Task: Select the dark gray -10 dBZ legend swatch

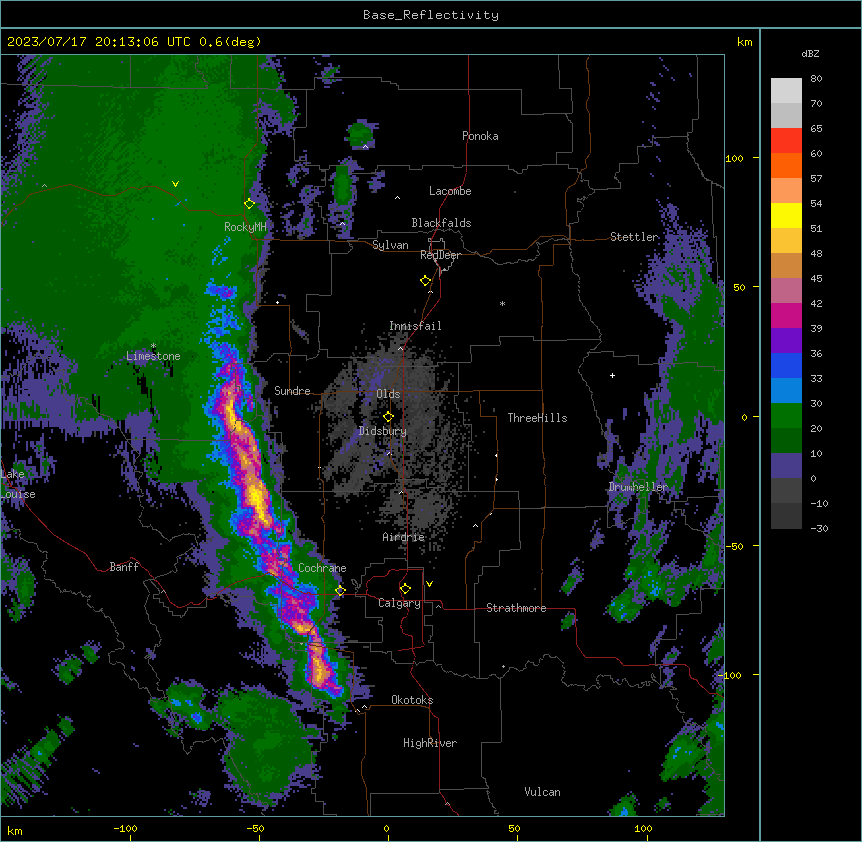Action: point(786,516)
